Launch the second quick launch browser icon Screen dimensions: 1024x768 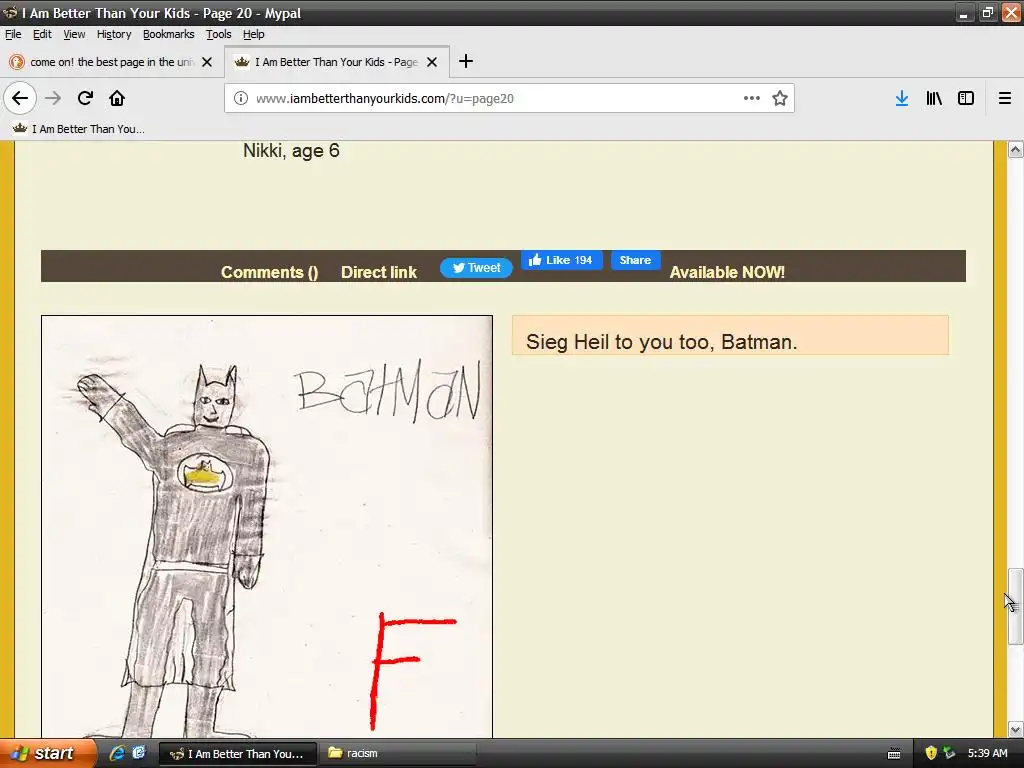[138, 753]
